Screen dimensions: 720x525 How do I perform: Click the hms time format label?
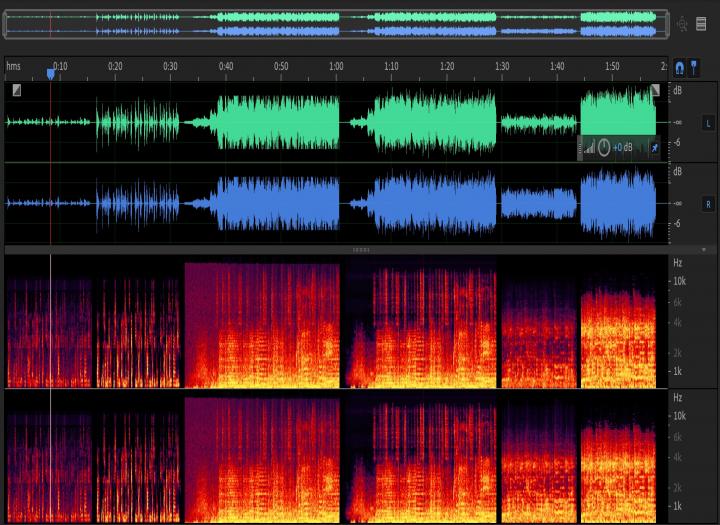13,66
